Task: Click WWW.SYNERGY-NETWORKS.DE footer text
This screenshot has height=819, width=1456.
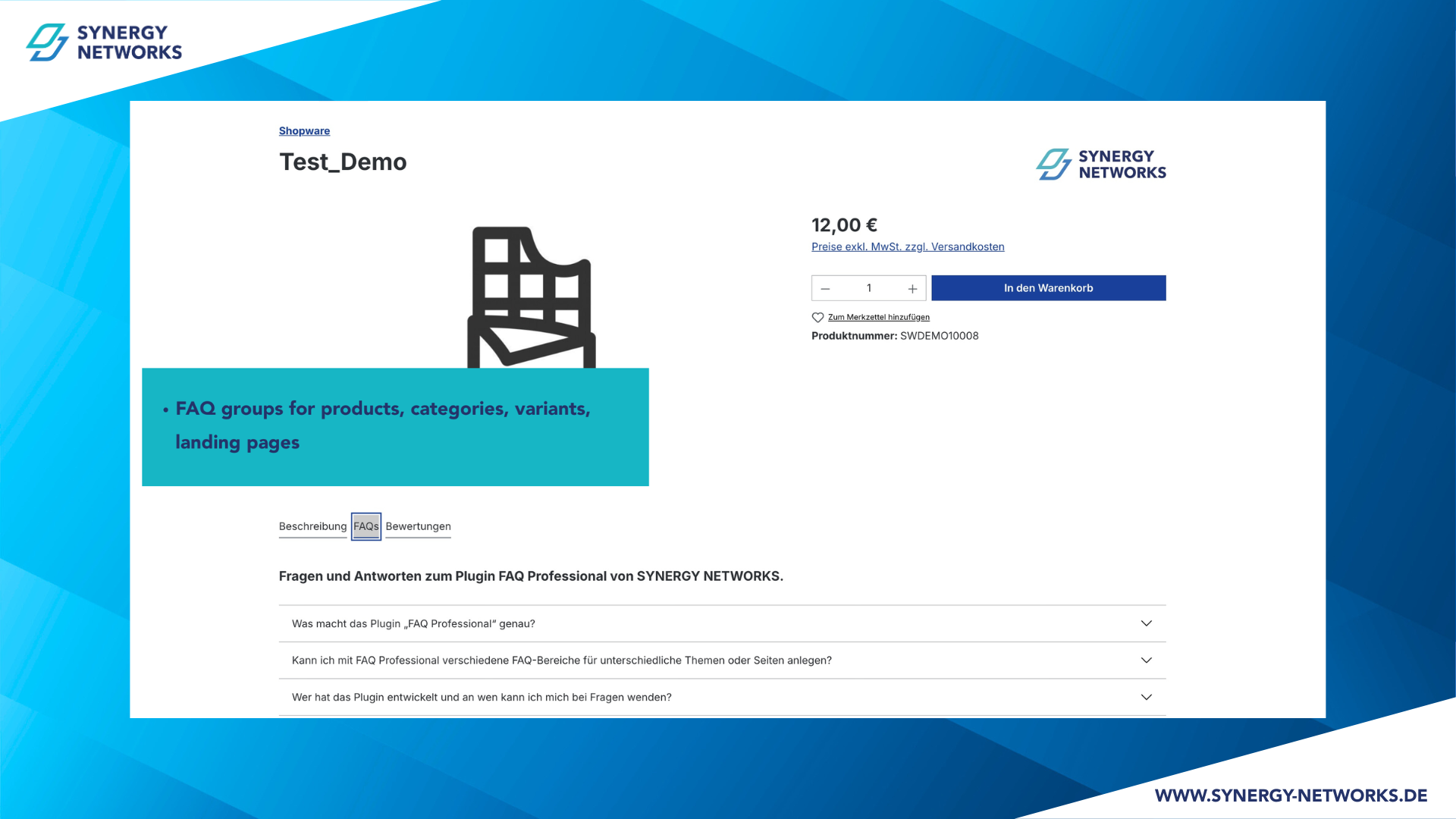Action: pos(1291,795)
